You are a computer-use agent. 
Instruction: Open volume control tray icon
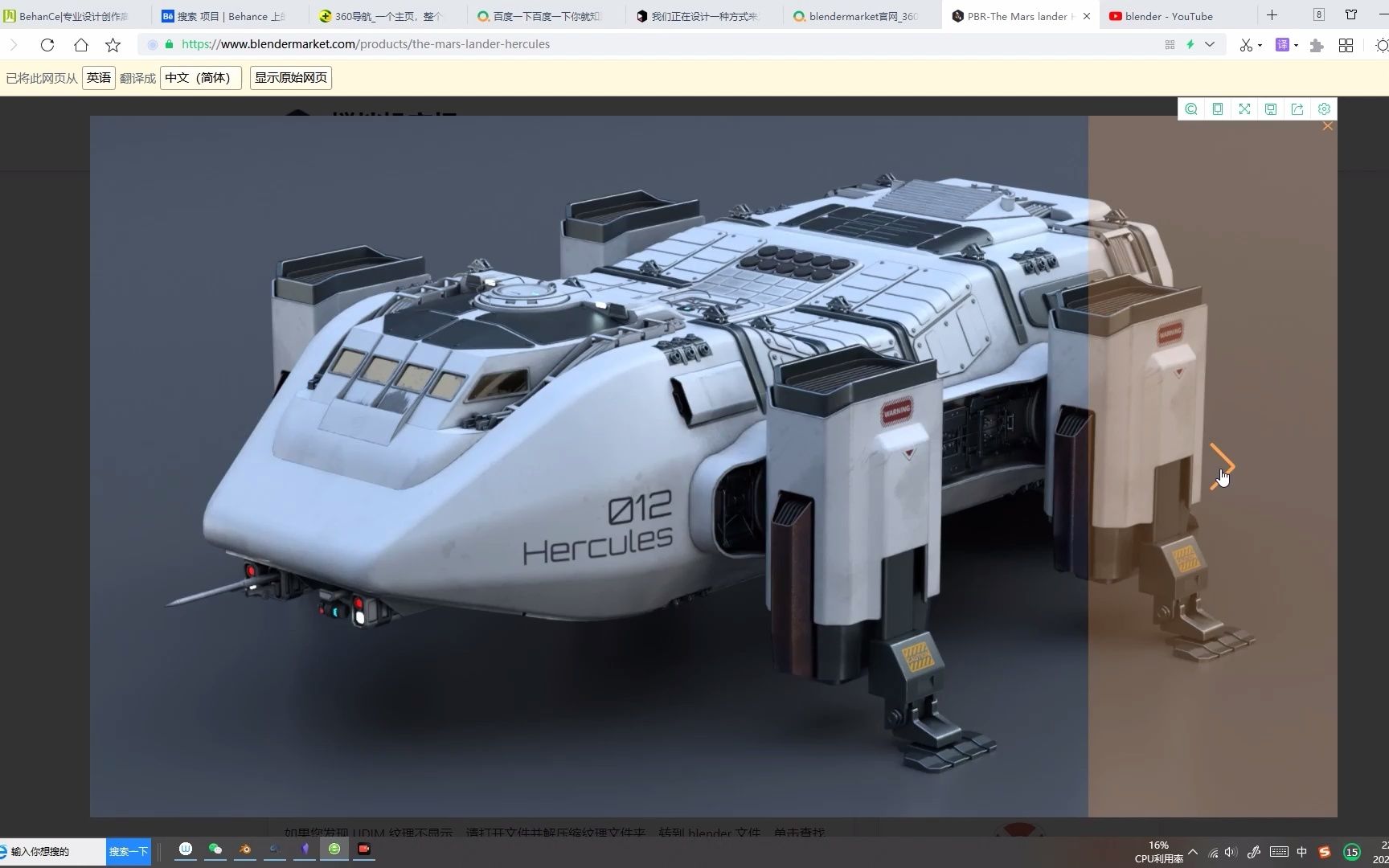1231,852
